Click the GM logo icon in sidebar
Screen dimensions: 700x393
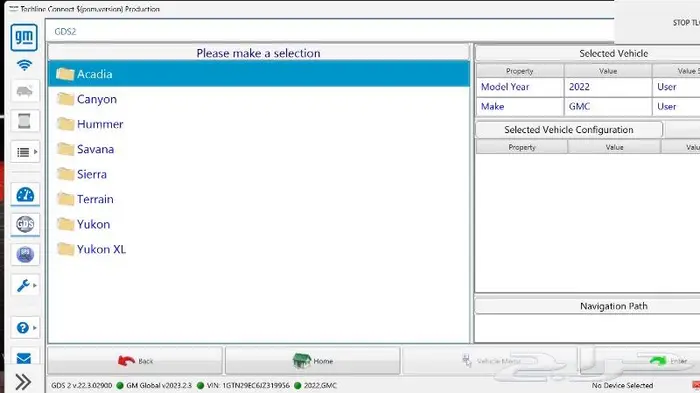[x=24, y=38]
